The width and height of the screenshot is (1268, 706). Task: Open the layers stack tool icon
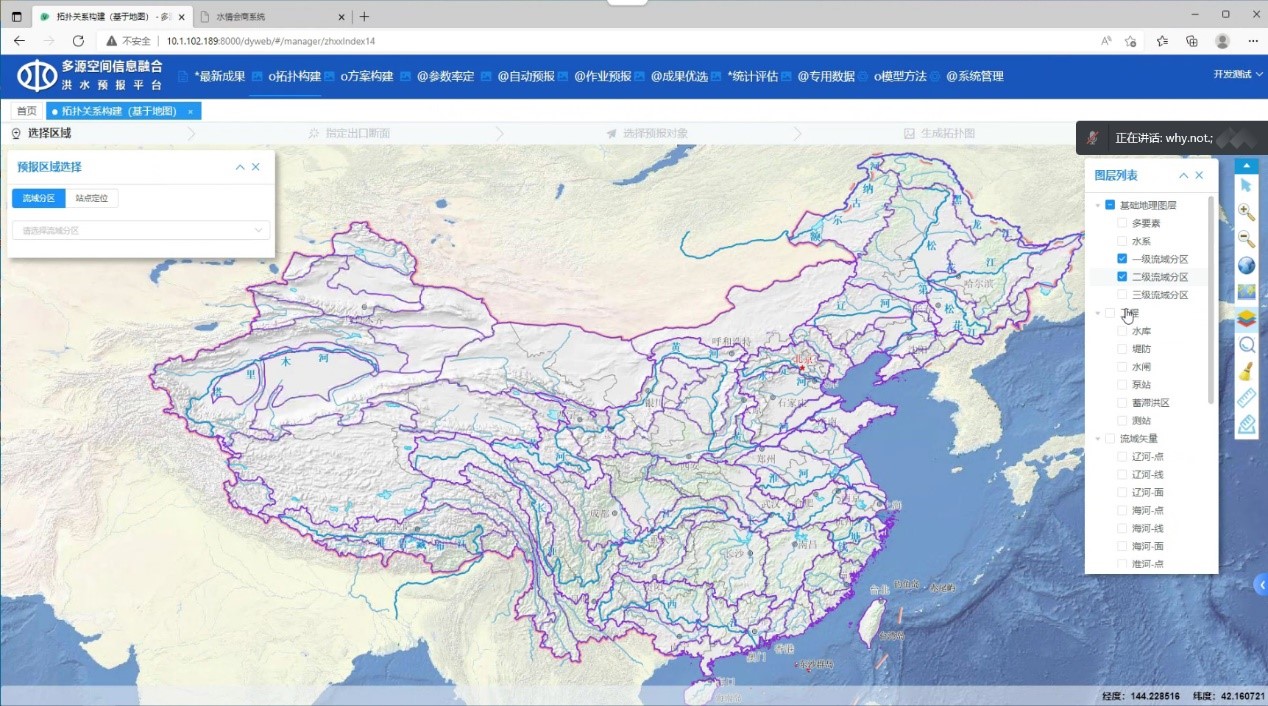click(1246, 319)
